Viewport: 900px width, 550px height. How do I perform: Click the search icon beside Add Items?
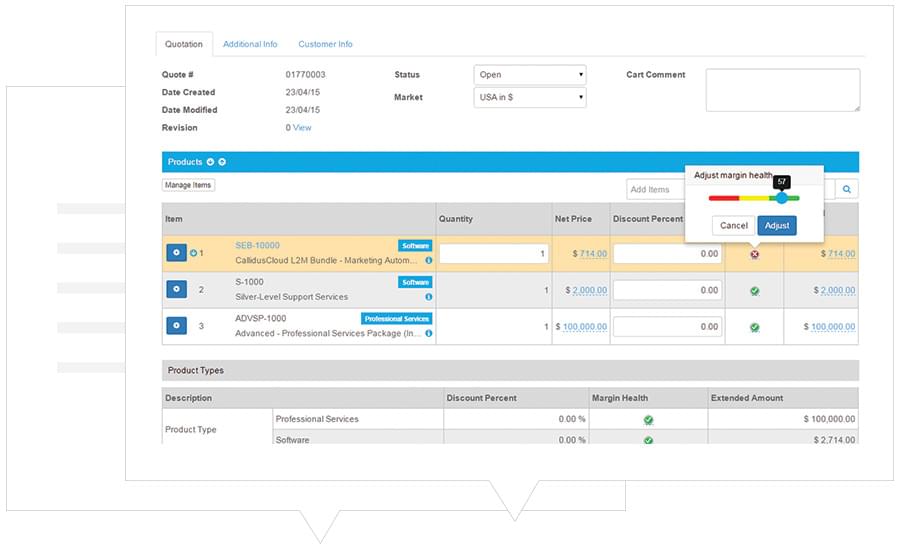coord(847,189)
